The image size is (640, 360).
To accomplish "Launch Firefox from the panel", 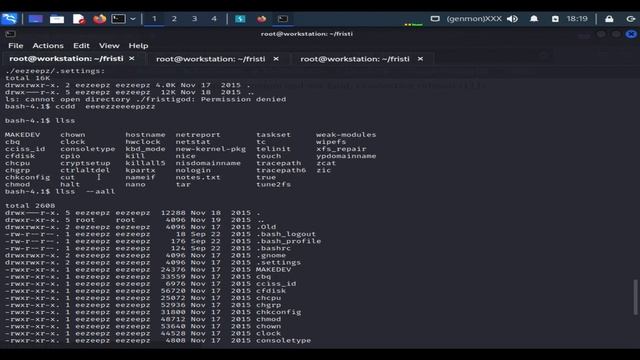I will [x=99, y=19].
